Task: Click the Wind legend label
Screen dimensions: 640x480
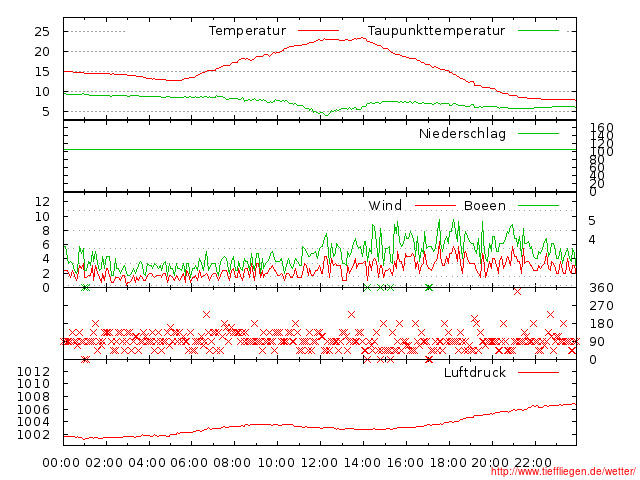Action: pyautogui.click(x=385, y=205)
